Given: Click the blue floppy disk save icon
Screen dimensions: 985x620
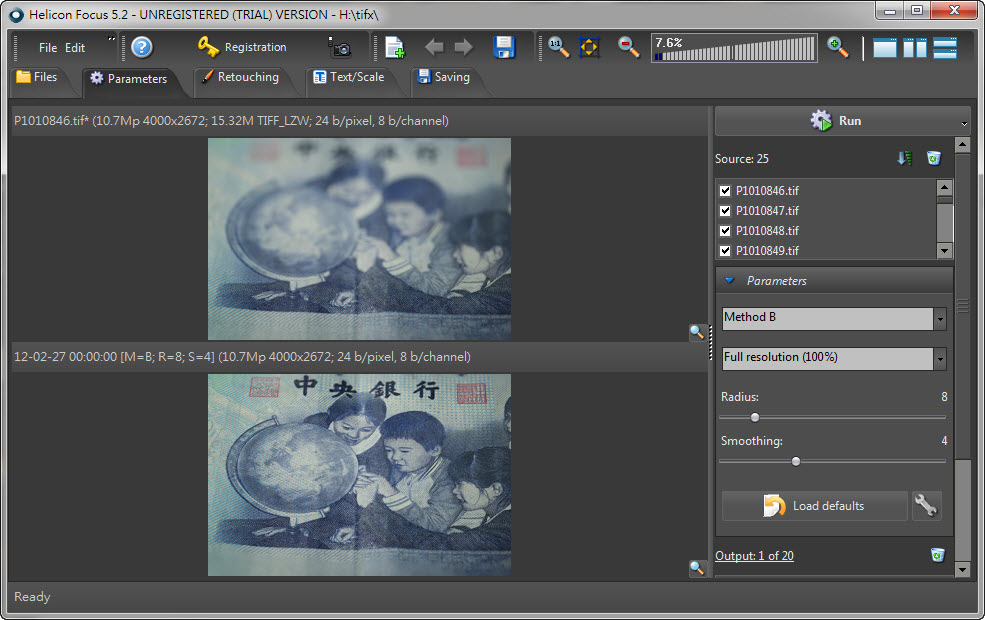Looking at the screenshot, I should 504,47.
